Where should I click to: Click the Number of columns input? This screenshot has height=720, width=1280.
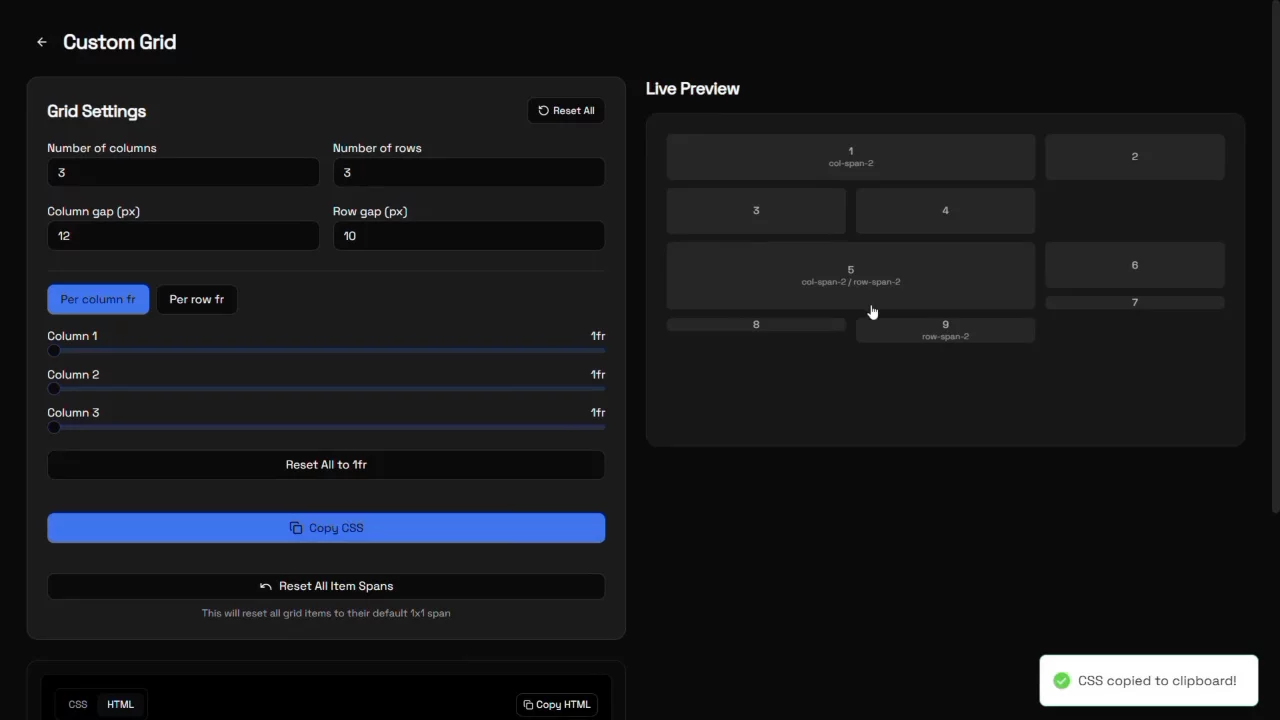click(x=183, y=172)
